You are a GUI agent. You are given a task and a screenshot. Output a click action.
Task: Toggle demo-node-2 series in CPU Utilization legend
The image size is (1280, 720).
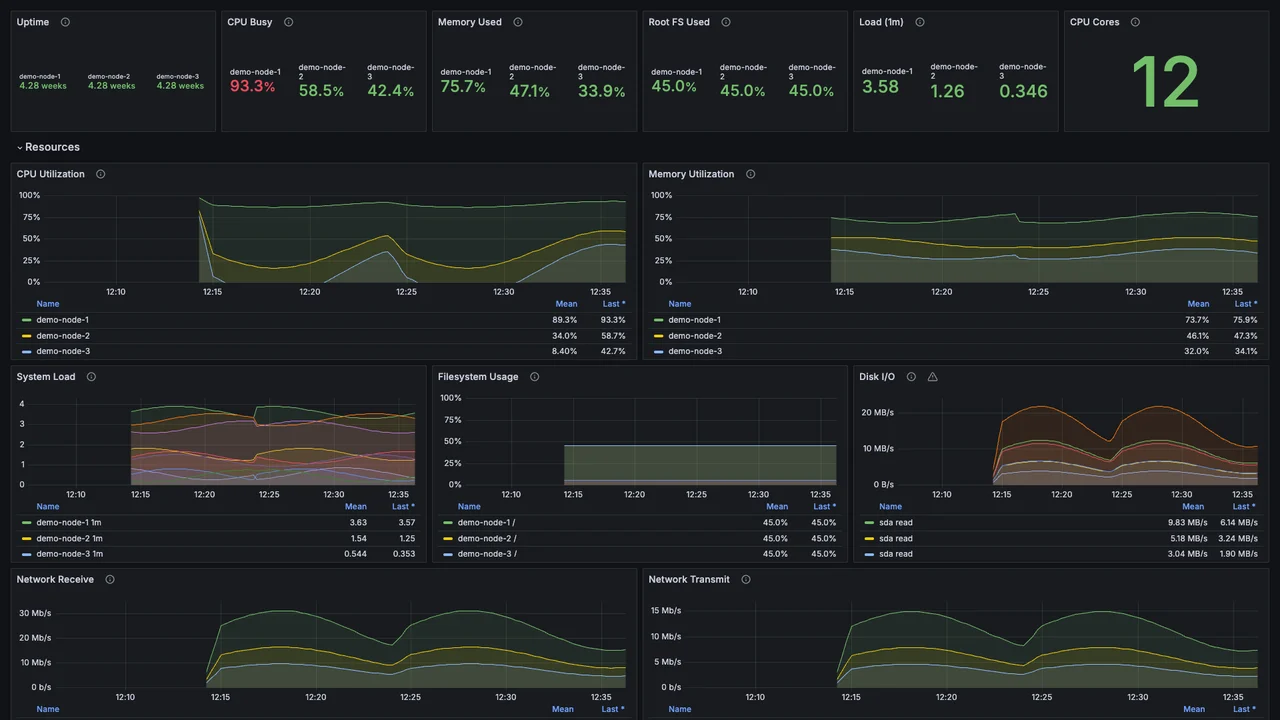click(x=62, y=336)
